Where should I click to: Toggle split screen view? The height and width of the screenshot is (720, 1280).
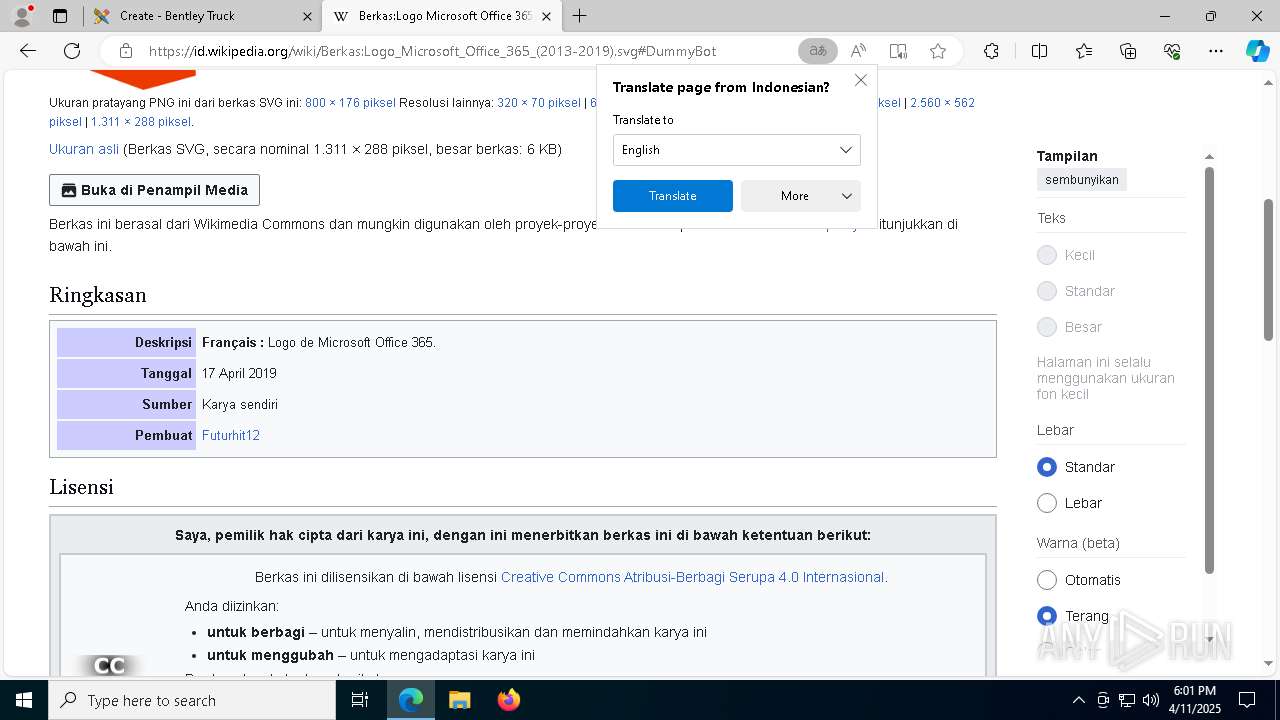coord(1039,51)
